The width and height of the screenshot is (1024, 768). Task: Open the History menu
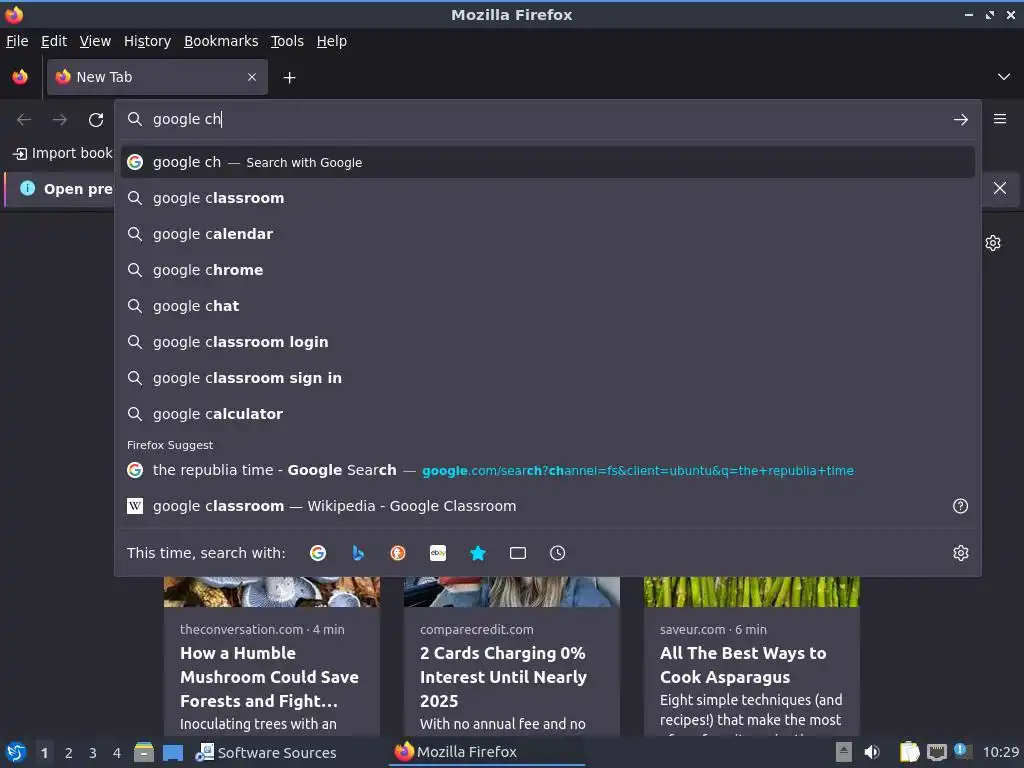pyautogui.click(x=147, y=41)
